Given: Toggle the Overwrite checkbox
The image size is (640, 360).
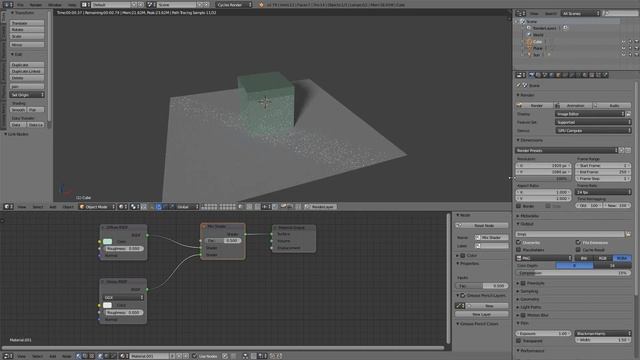Looking at the screenshot, I should (x=519, y=242).
